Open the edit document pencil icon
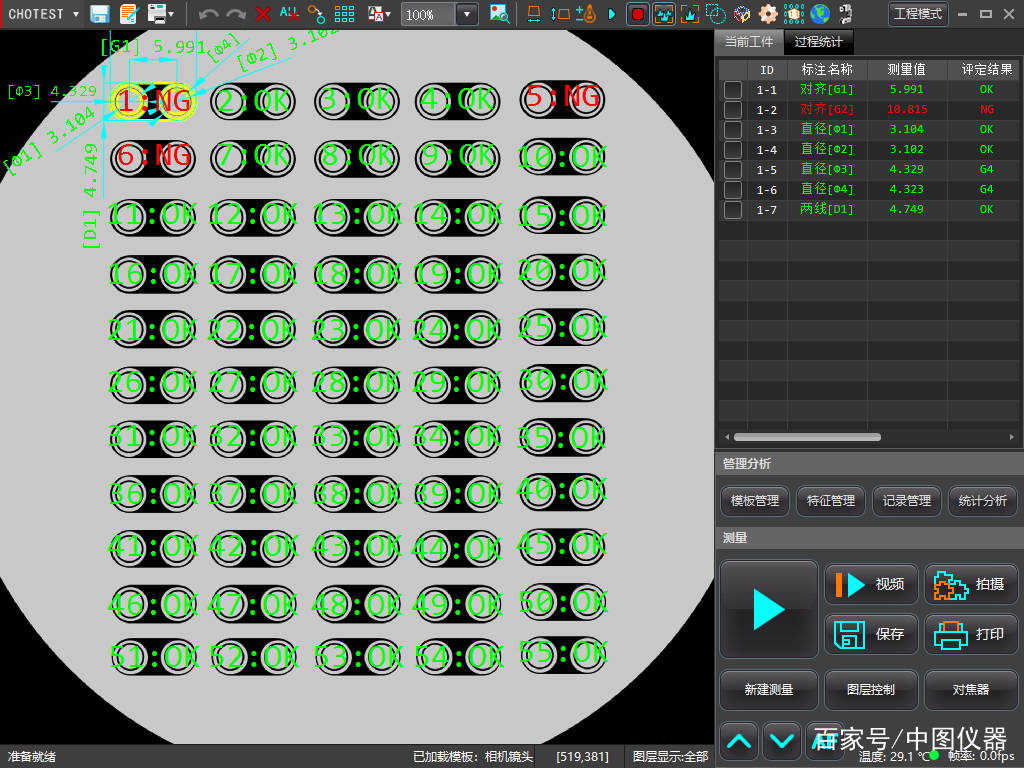 pyautogui.click(x=129, y=14)
